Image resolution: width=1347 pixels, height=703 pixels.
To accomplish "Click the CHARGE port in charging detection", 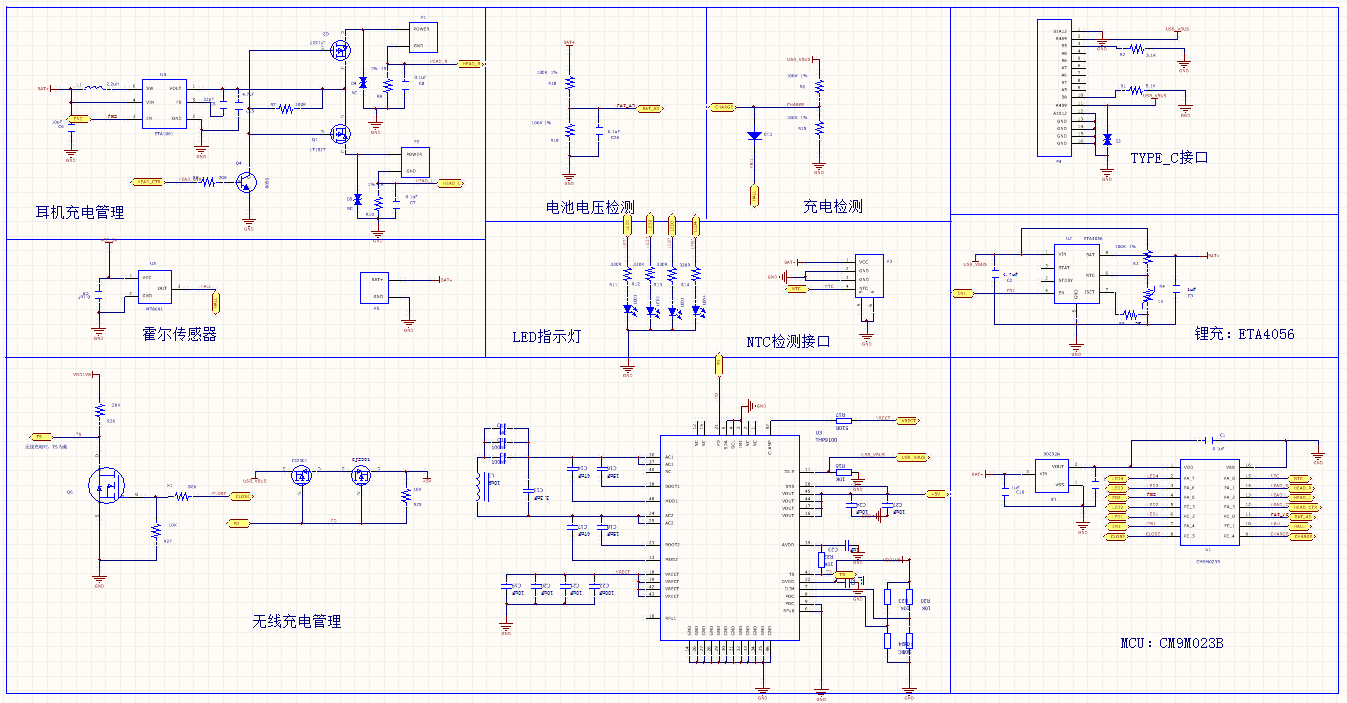I will click(x=722, y=106).
